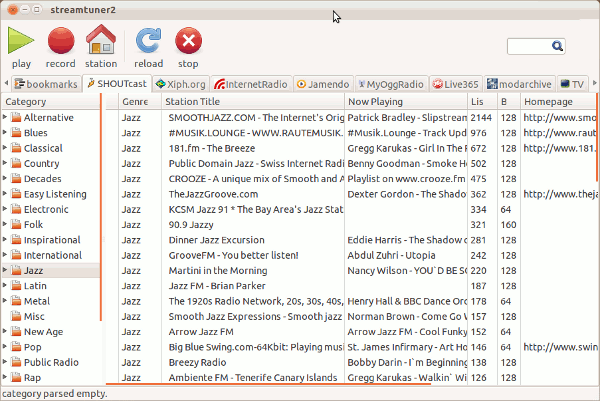The height and width of the screenshot is (401, 600).
Task: Open the TV tab
Action: (572, 84)
